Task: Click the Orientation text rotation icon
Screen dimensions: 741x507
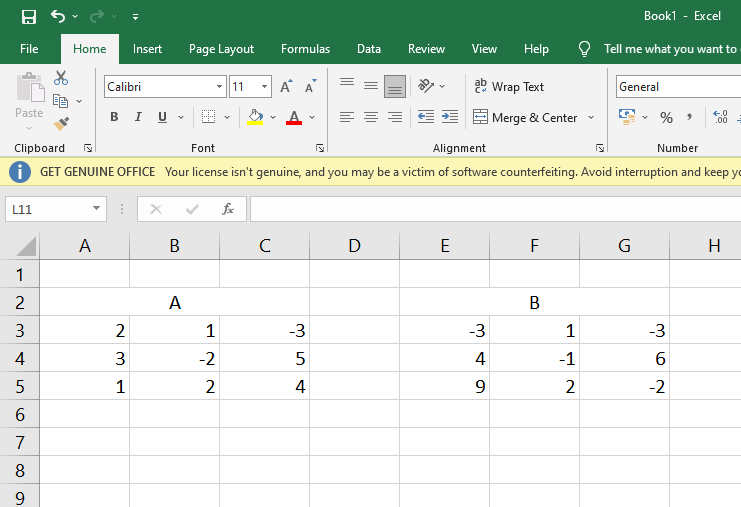Action: (x=426, y=86)
